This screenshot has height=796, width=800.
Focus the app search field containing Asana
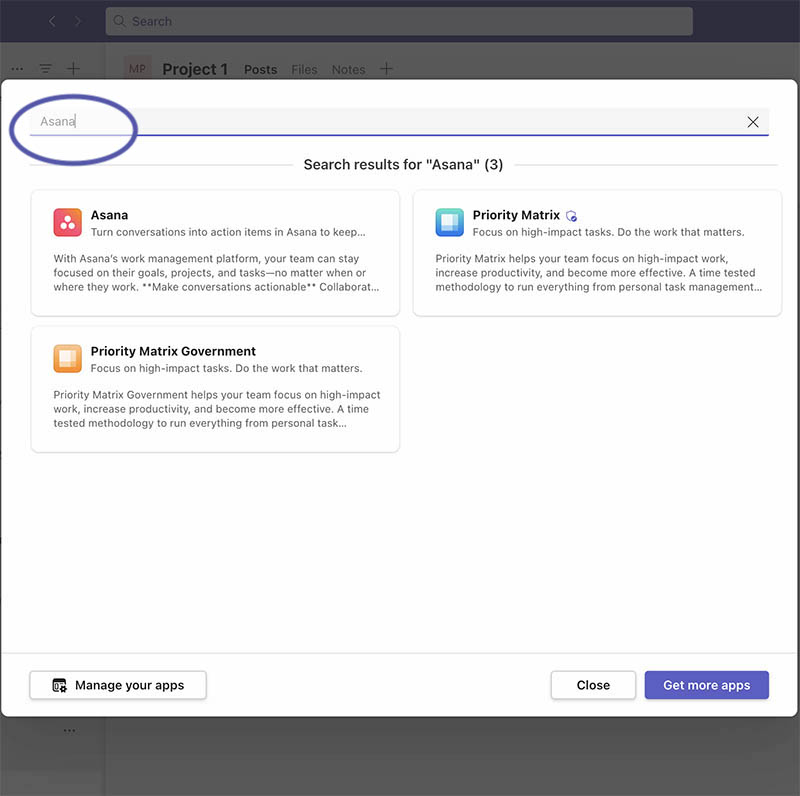tap(399, 121)
